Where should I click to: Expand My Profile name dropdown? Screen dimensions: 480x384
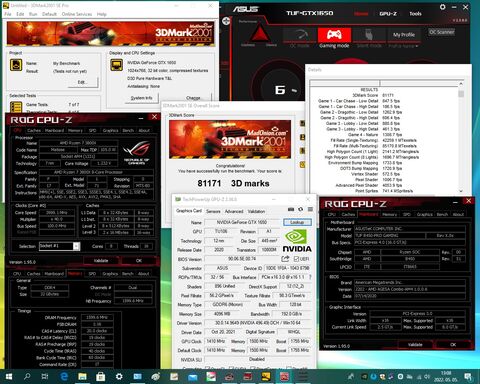(x=403, y=46)
